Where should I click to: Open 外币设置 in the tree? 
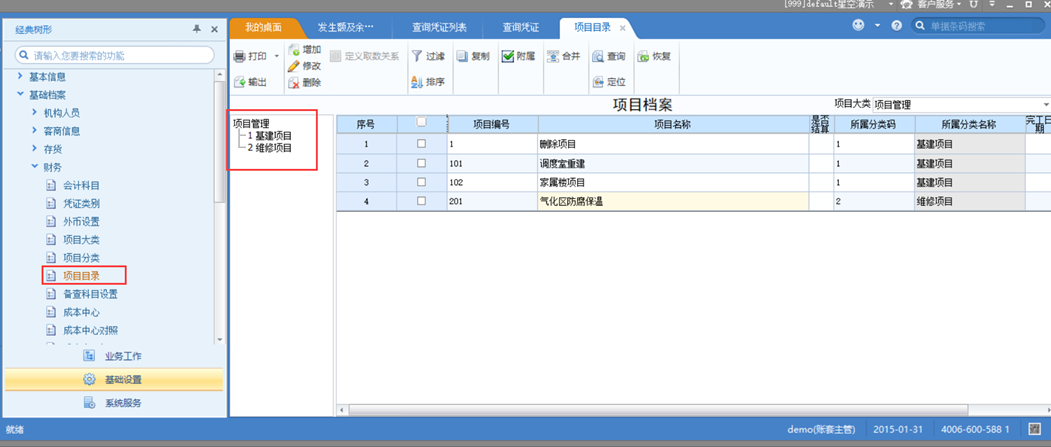coord(81,221)
